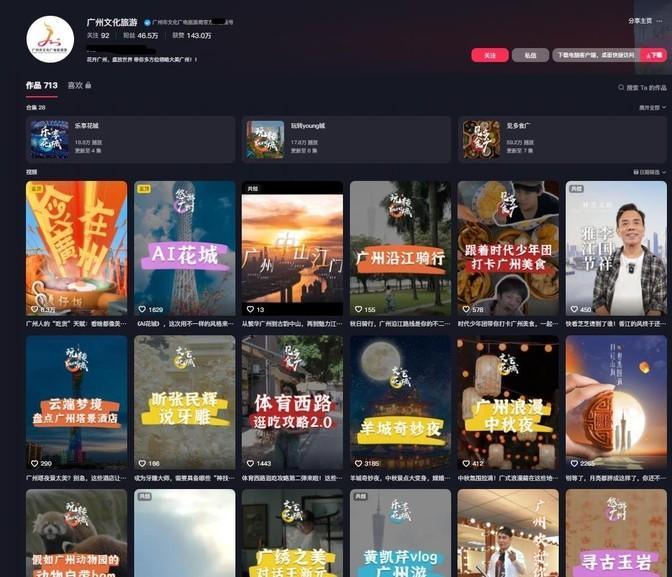Click the 私信 private message button

pyautogui.click(x=530, y=56)
